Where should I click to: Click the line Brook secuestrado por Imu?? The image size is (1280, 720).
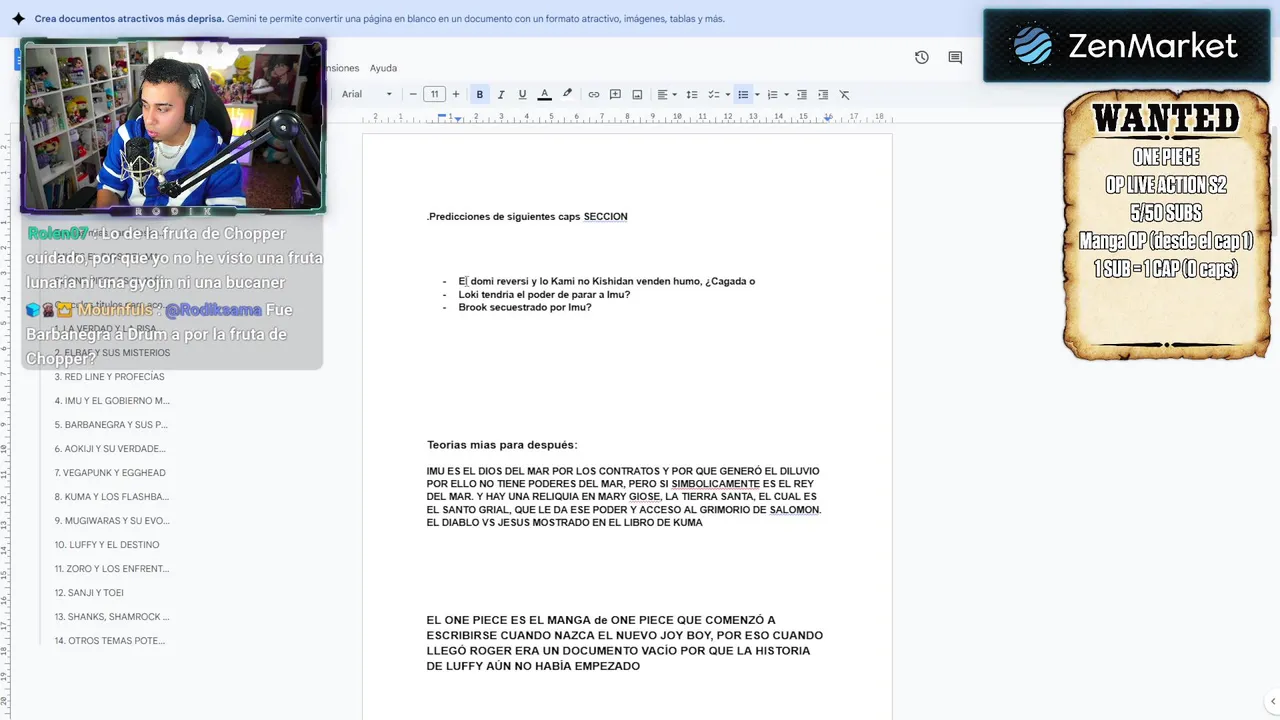coord(525,307)
